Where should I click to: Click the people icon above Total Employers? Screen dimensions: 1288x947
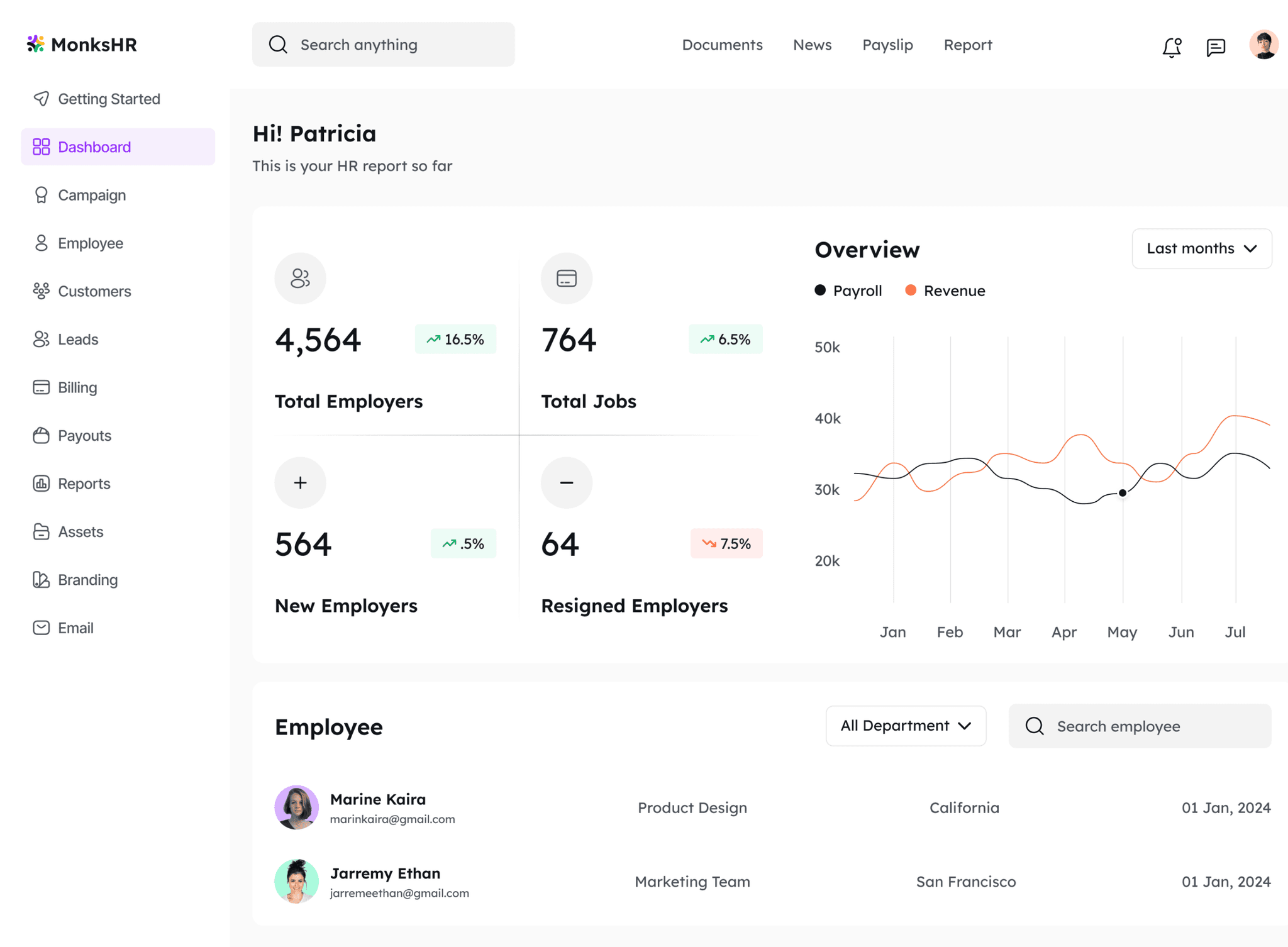301,279
